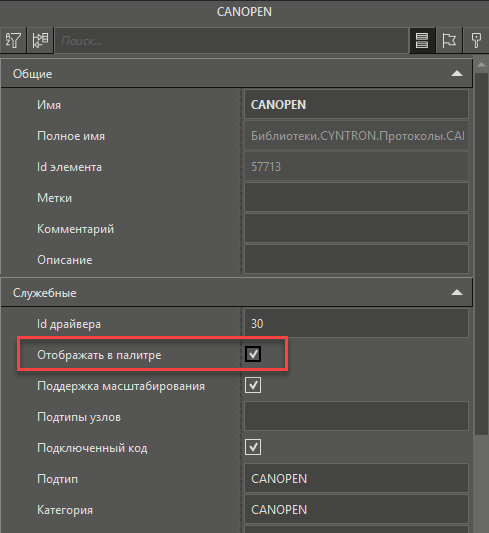The image size is (489, 533).
Task: Edit the Имя field value CANOPEN
Action: (x=356, y=104)
